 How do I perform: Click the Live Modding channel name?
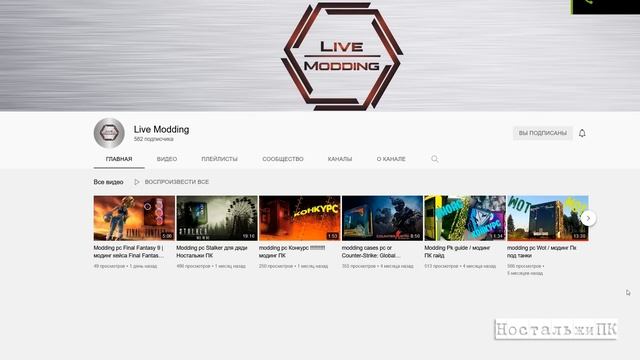click(161, 129)
